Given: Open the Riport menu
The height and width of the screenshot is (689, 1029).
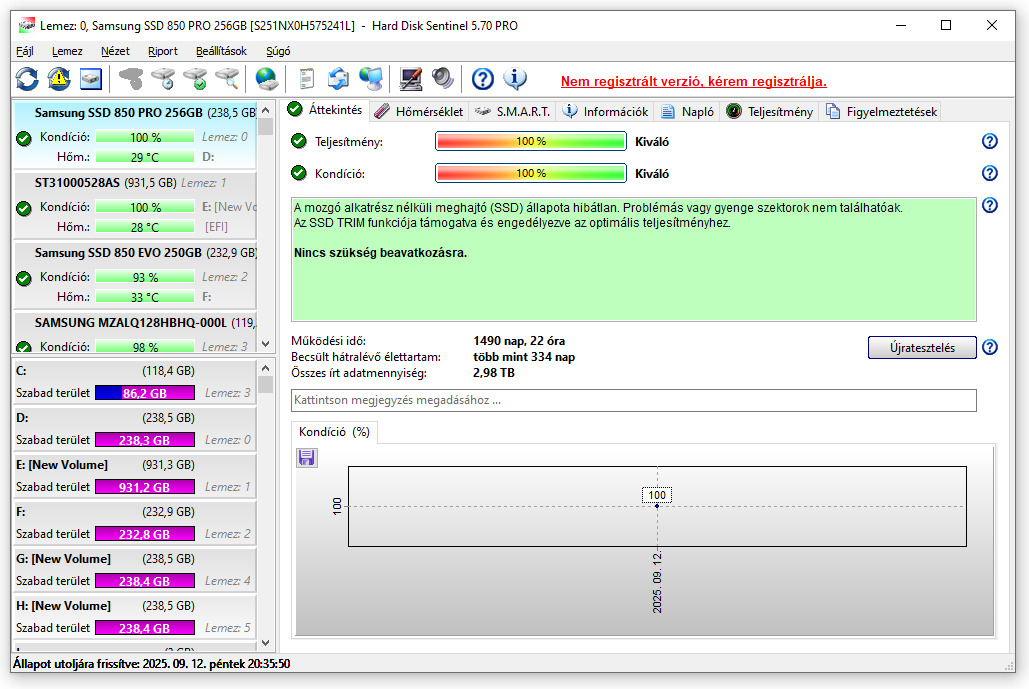Looking at the screenshot, I should click(163, 51).
